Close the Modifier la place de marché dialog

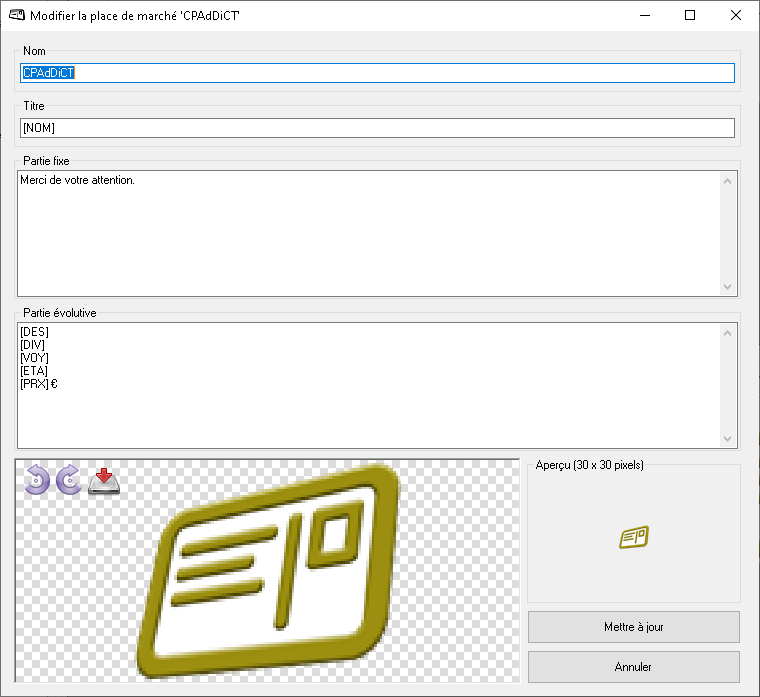click(x=736, y=16)
